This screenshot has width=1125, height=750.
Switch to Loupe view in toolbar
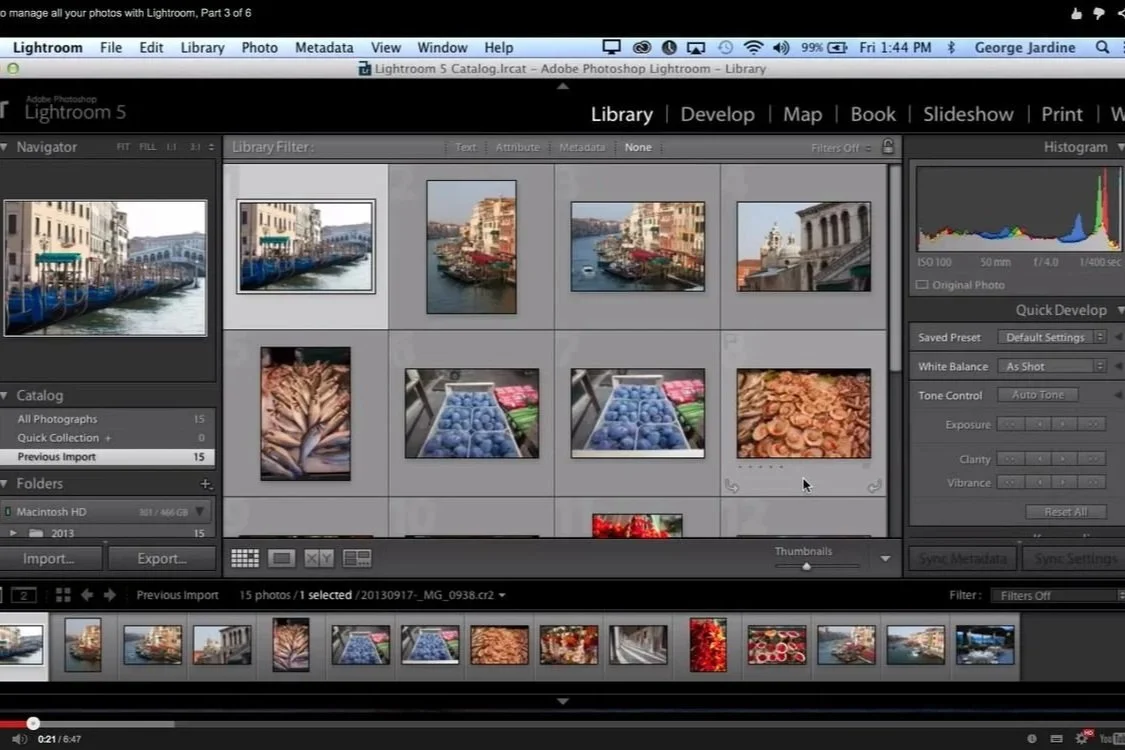click(281, 558)
